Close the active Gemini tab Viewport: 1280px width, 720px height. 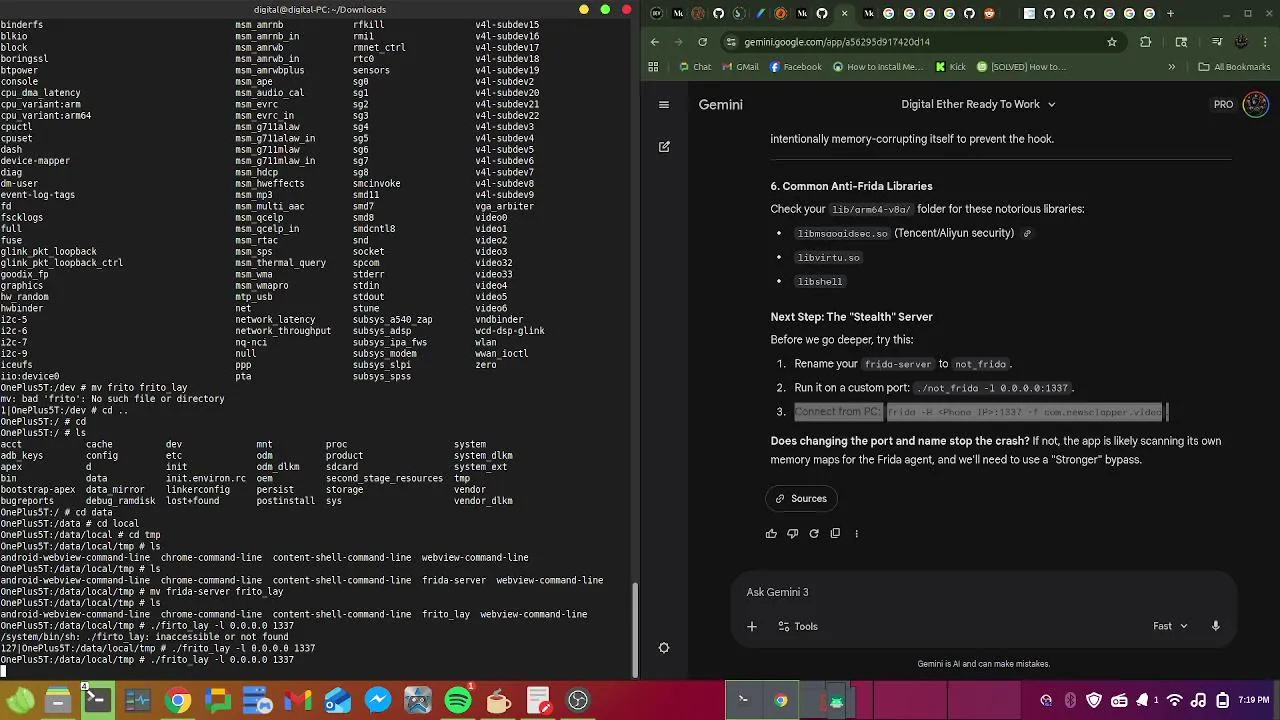coord(845,13)
